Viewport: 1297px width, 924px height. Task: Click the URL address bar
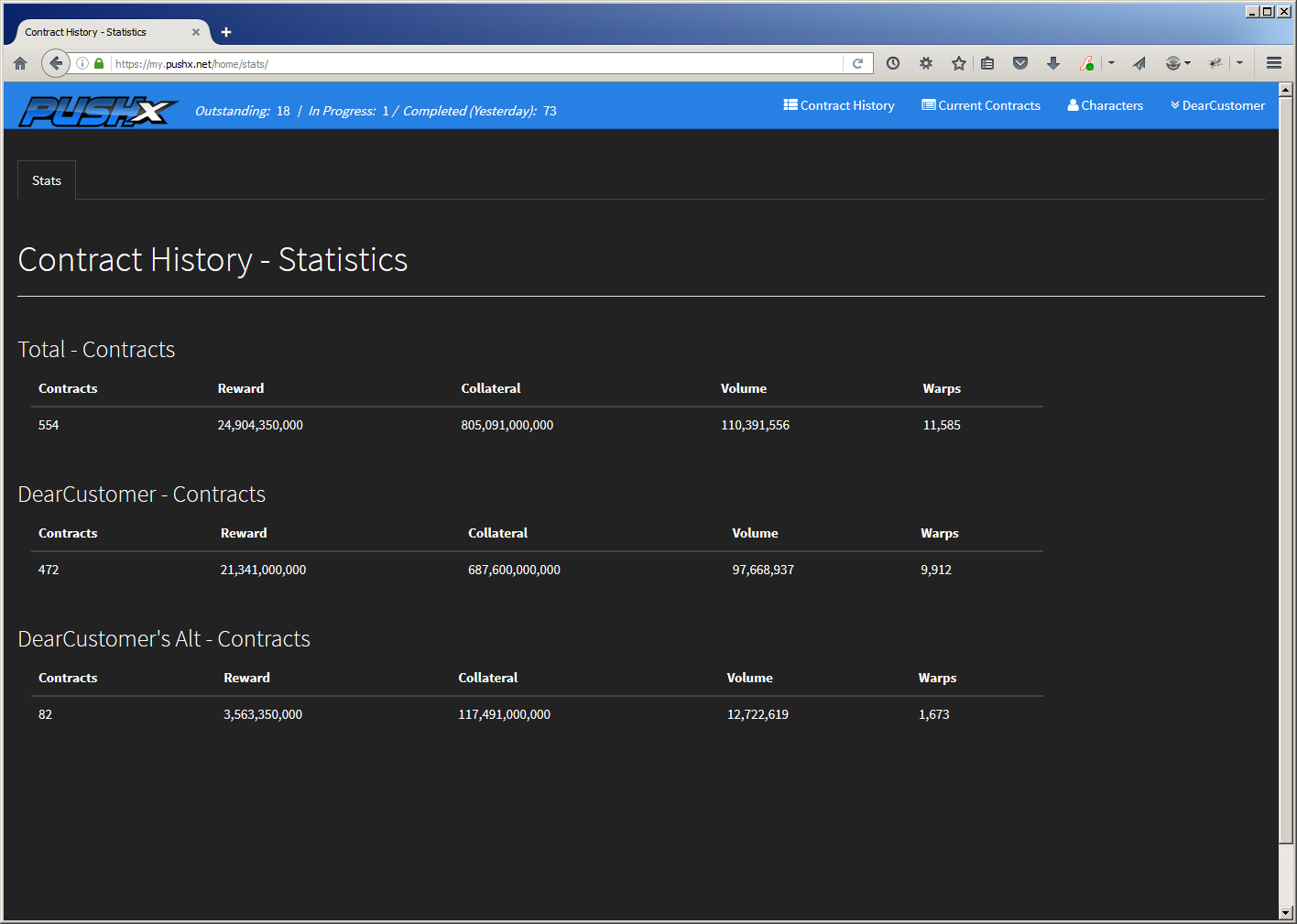(x=476, y=63)
